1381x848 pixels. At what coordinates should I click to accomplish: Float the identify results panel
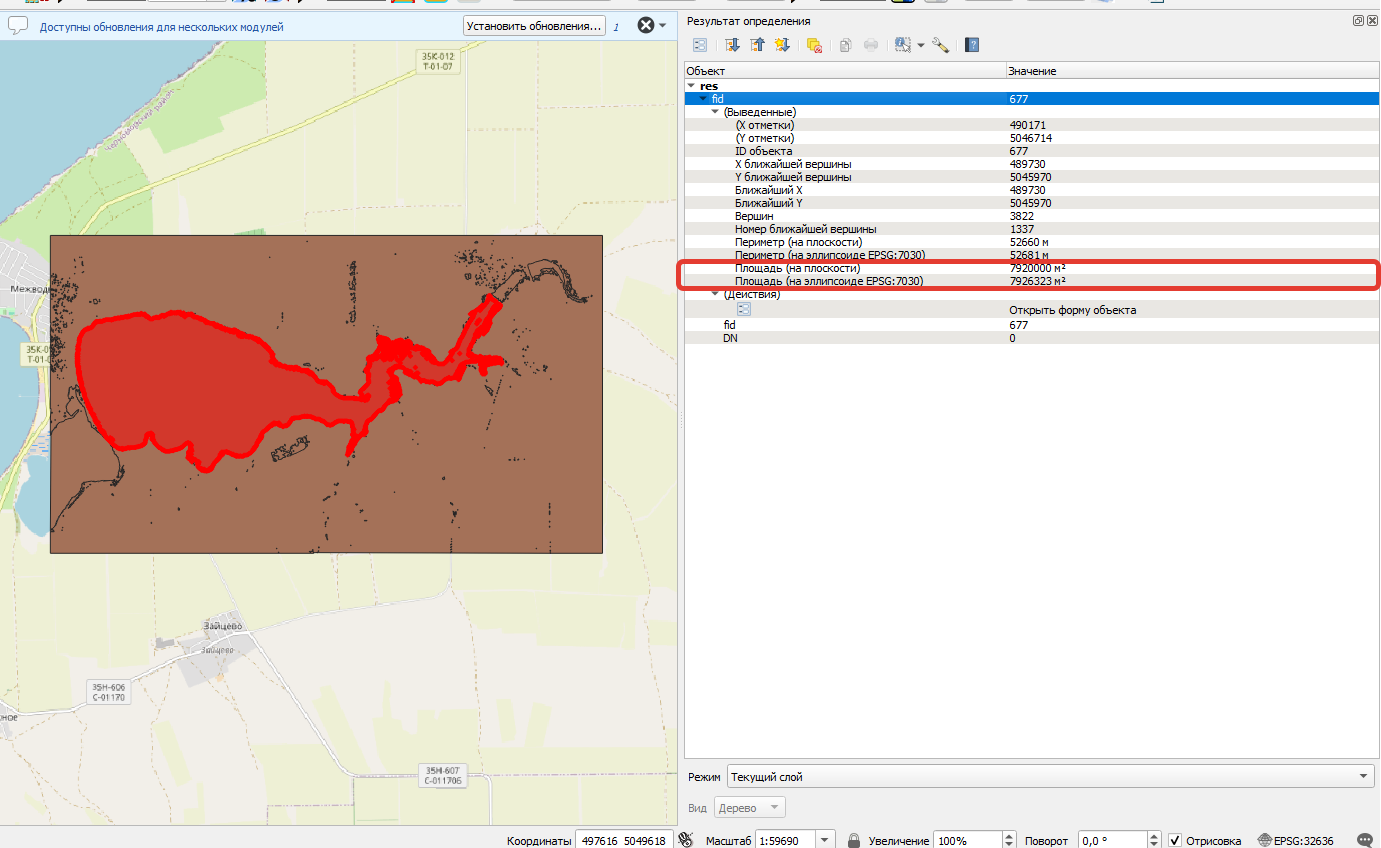(x=1358, y=20)
